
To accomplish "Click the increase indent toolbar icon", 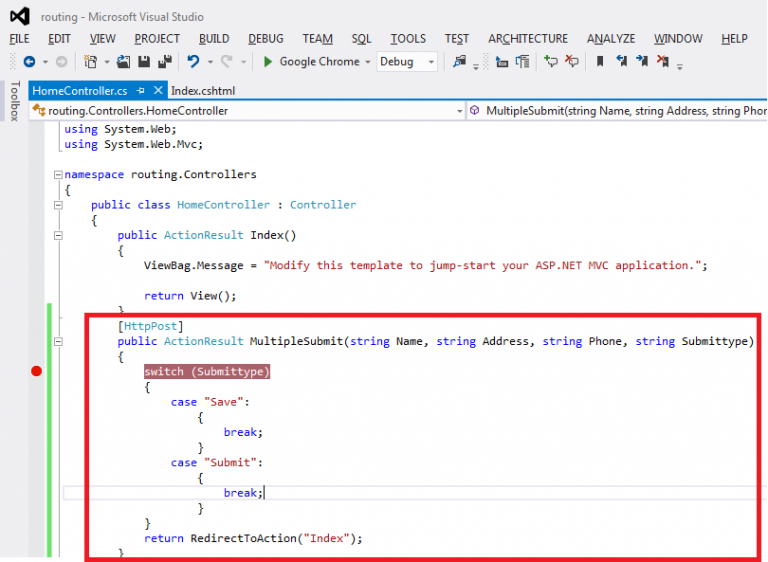I will [x=523, y=62].
